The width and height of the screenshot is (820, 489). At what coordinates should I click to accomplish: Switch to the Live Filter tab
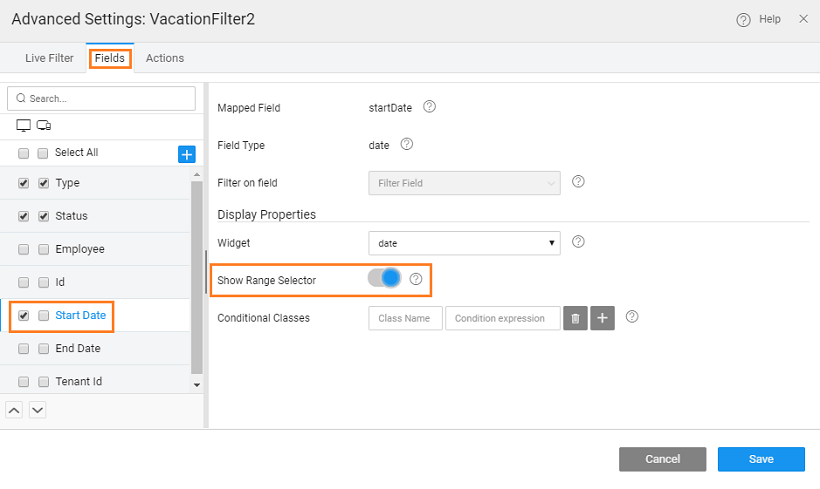tap(49, 58)
